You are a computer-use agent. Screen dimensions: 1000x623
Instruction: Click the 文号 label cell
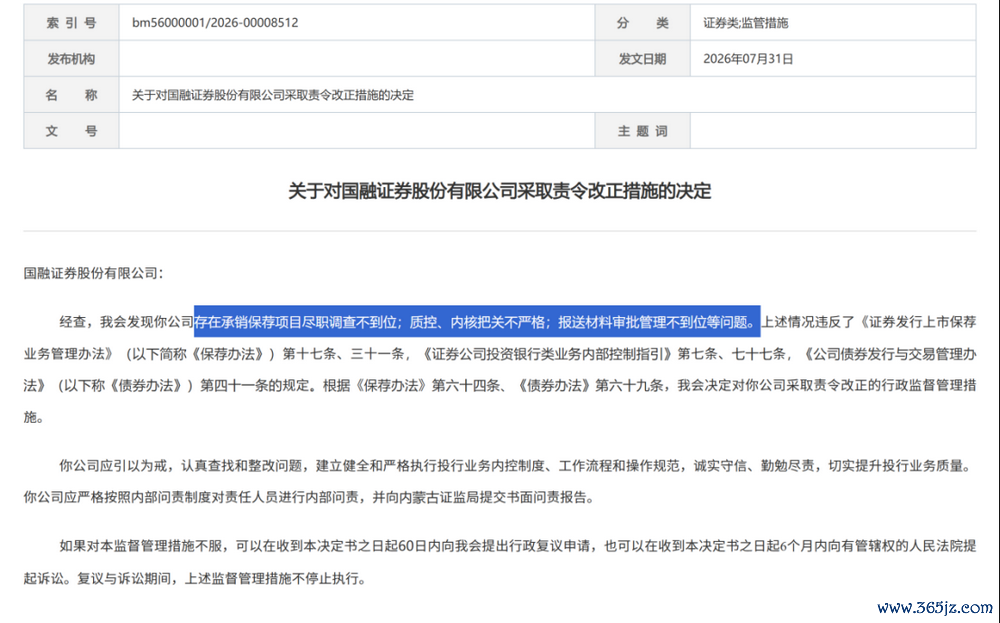click(x=71, y=131)
